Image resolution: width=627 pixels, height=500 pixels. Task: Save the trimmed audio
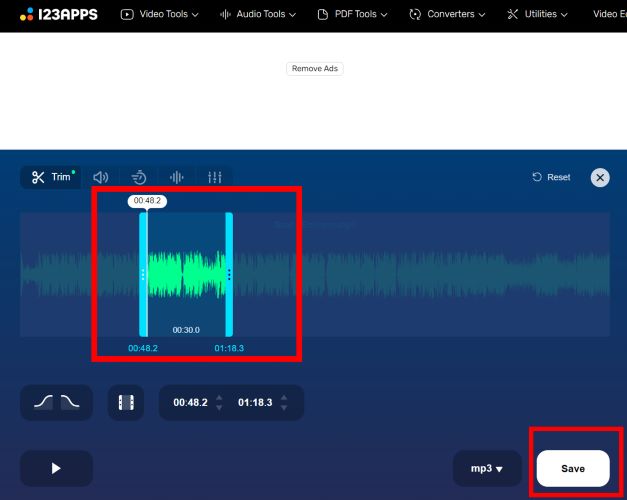click(x=573, y=468)
